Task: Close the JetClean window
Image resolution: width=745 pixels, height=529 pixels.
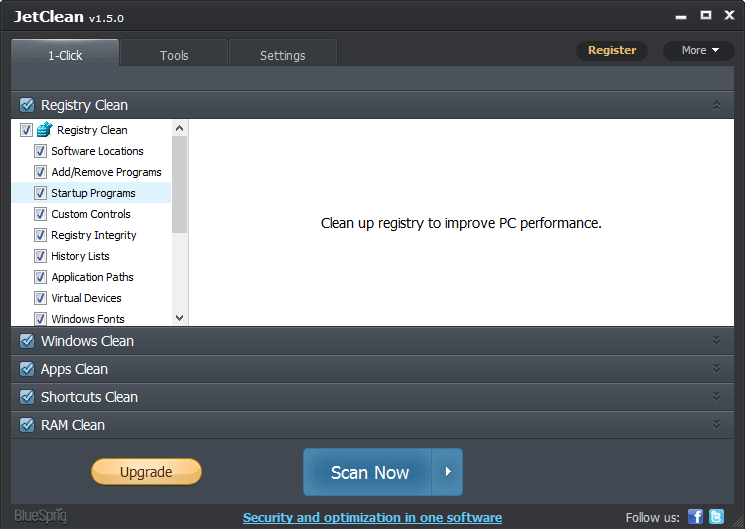Action: pyautogui.click(x=729, y=15)
